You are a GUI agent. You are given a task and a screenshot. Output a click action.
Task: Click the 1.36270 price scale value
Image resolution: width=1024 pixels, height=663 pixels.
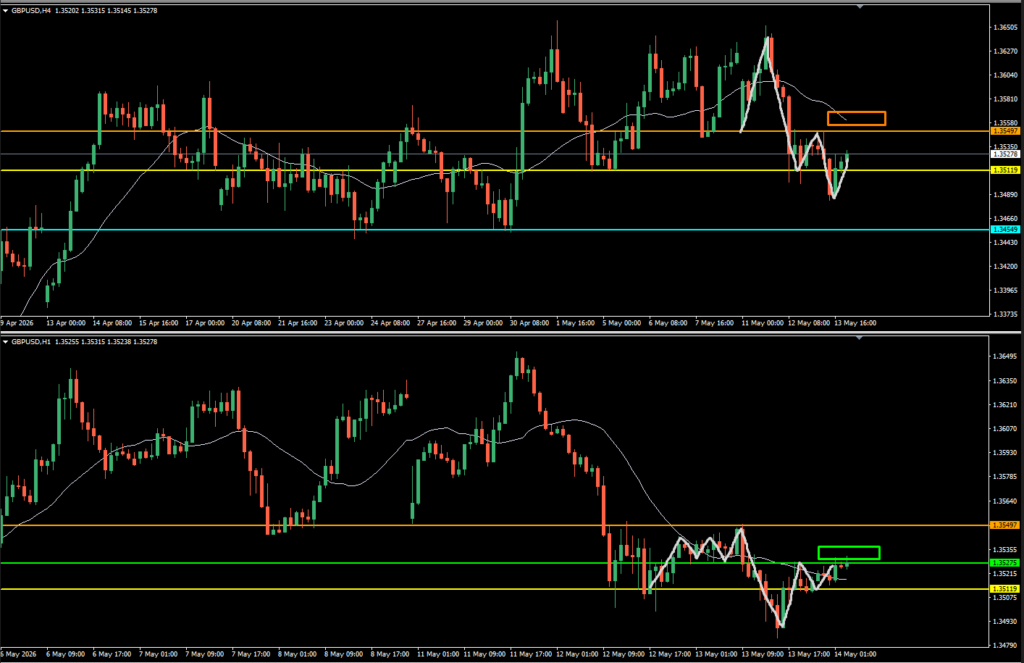point(1006,51)
